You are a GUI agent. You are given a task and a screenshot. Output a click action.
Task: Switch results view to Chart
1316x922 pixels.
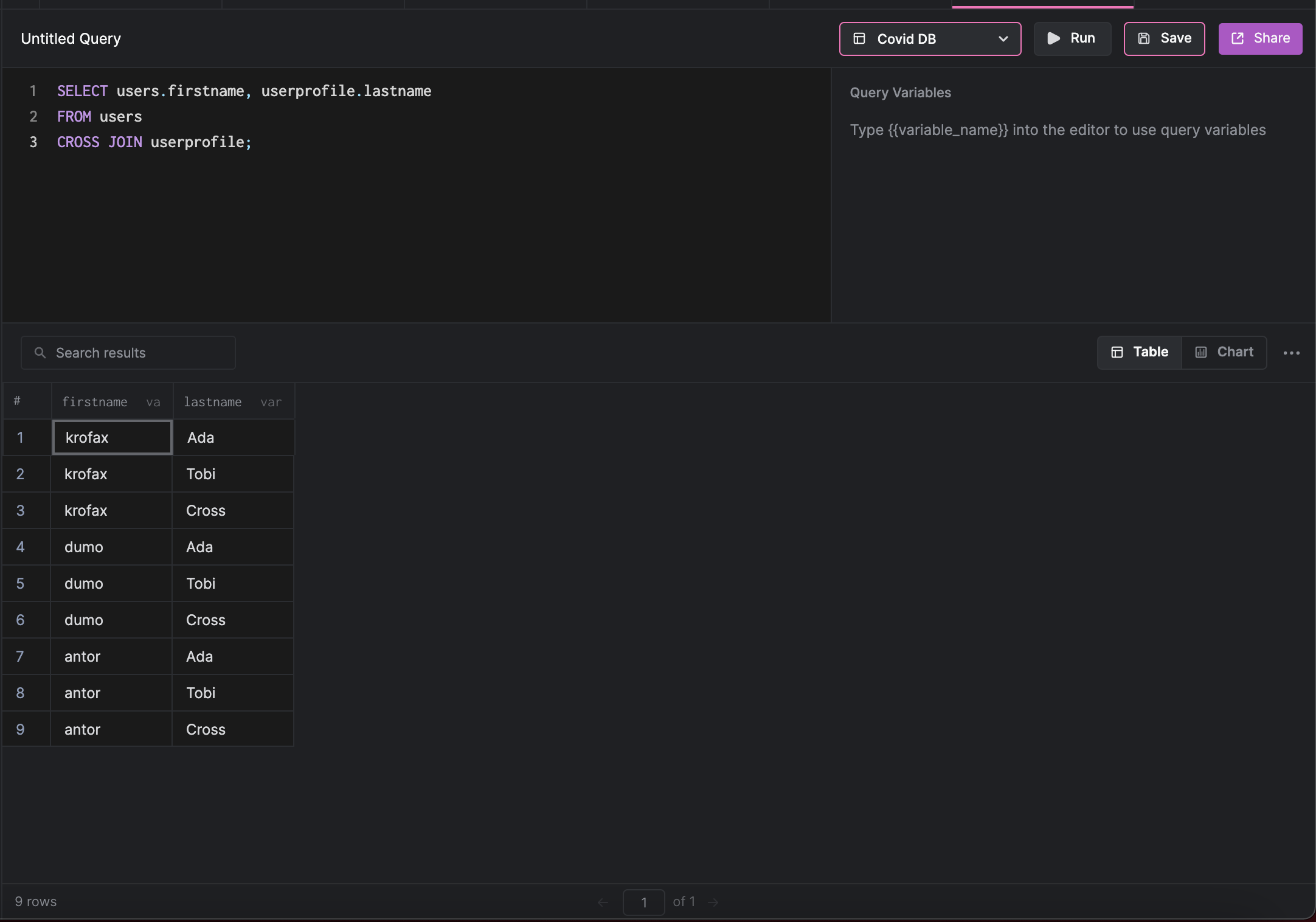(1224, 352)
